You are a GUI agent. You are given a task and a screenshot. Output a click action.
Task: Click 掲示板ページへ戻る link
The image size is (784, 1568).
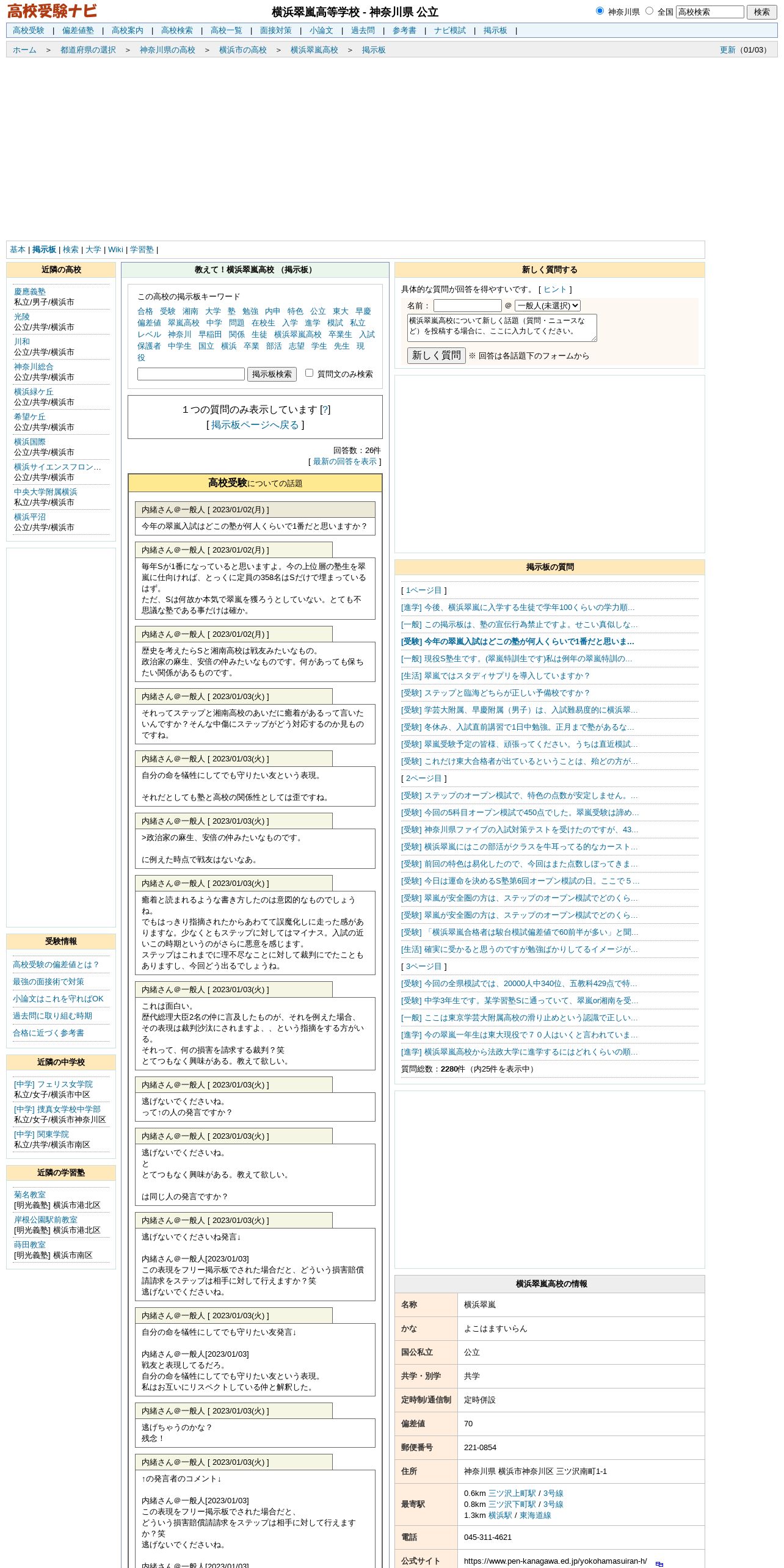coord(255,425)
